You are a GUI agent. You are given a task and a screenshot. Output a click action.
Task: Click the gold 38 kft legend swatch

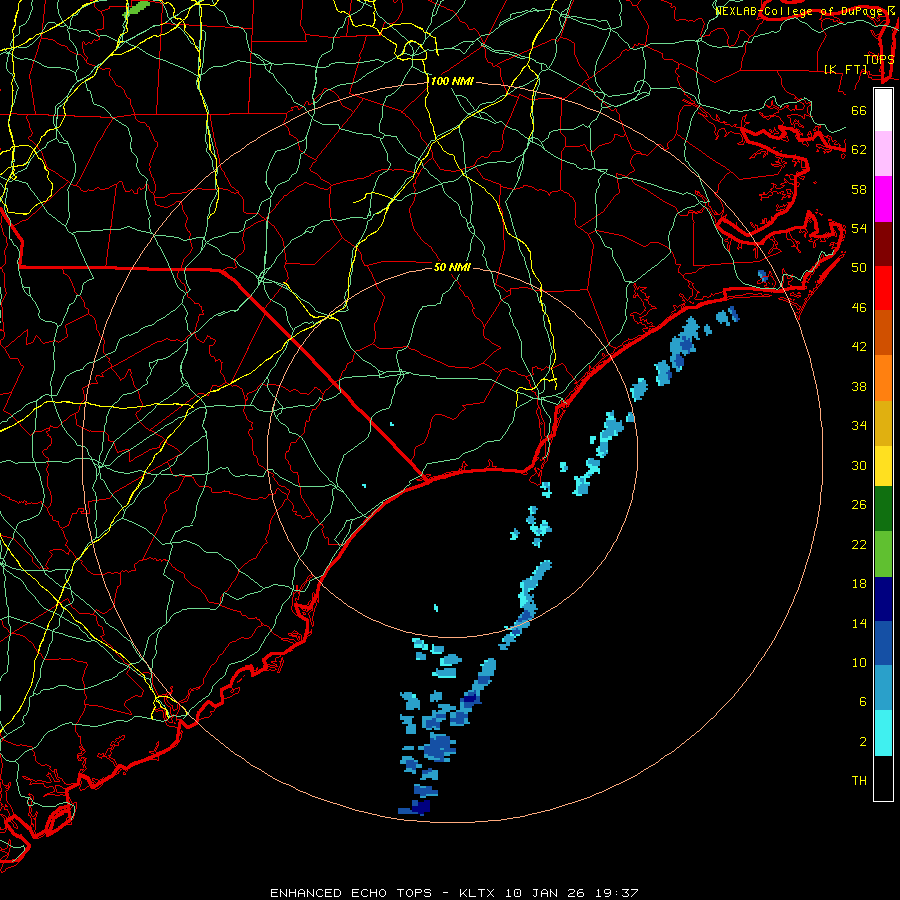[883, 423]
